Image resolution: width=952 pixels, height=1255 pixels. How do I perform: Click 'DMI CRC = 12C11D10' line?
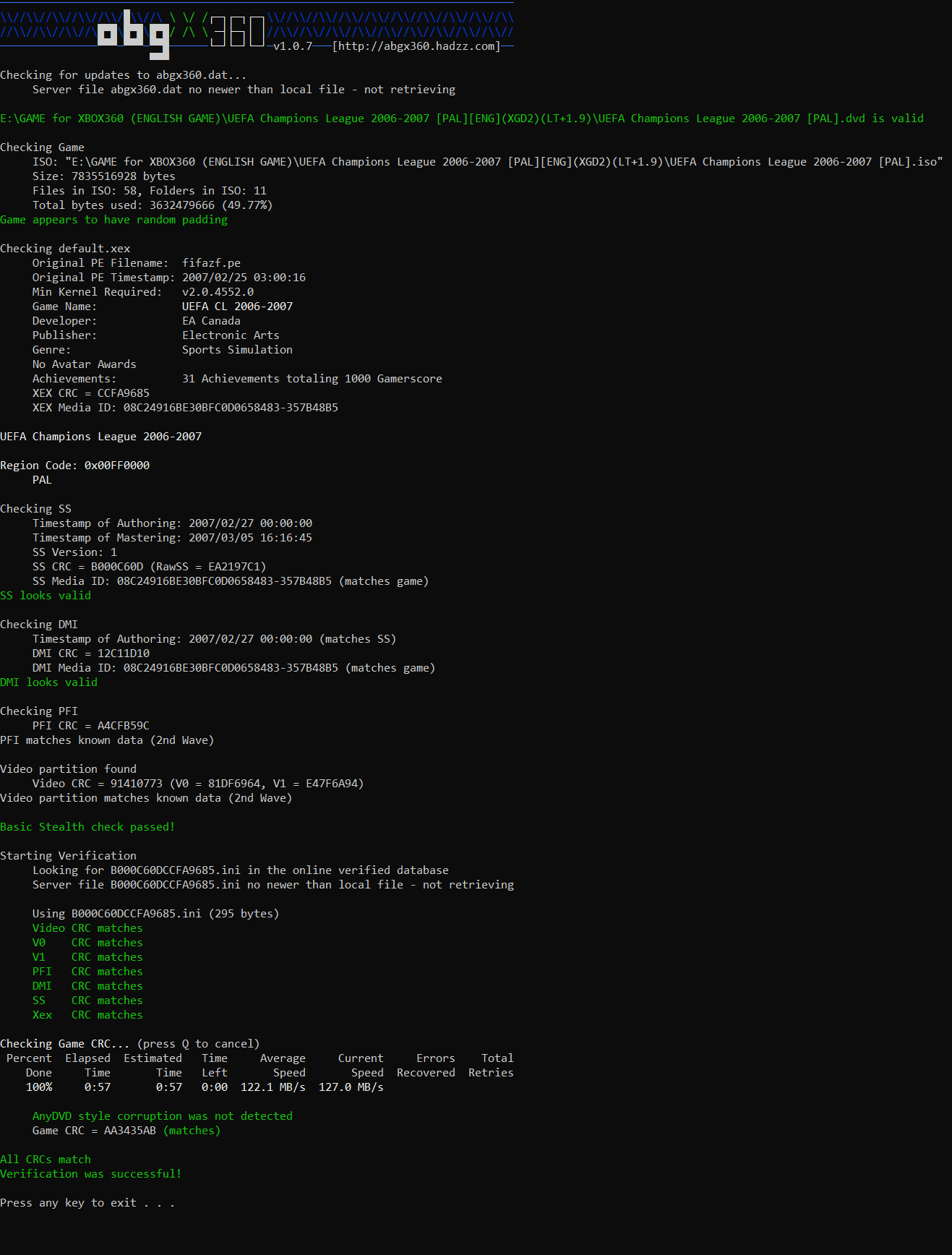(x=91, y=654)
